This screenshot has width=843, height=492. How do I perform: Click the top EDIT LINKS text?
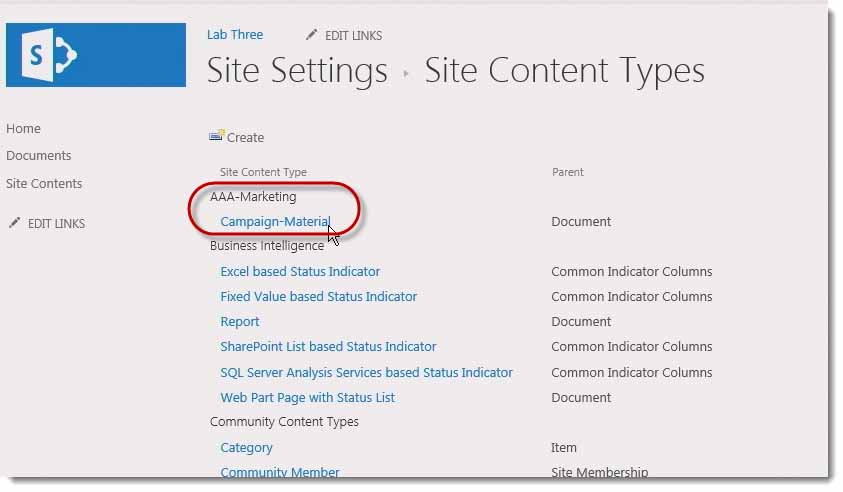(x=353, y=36)
